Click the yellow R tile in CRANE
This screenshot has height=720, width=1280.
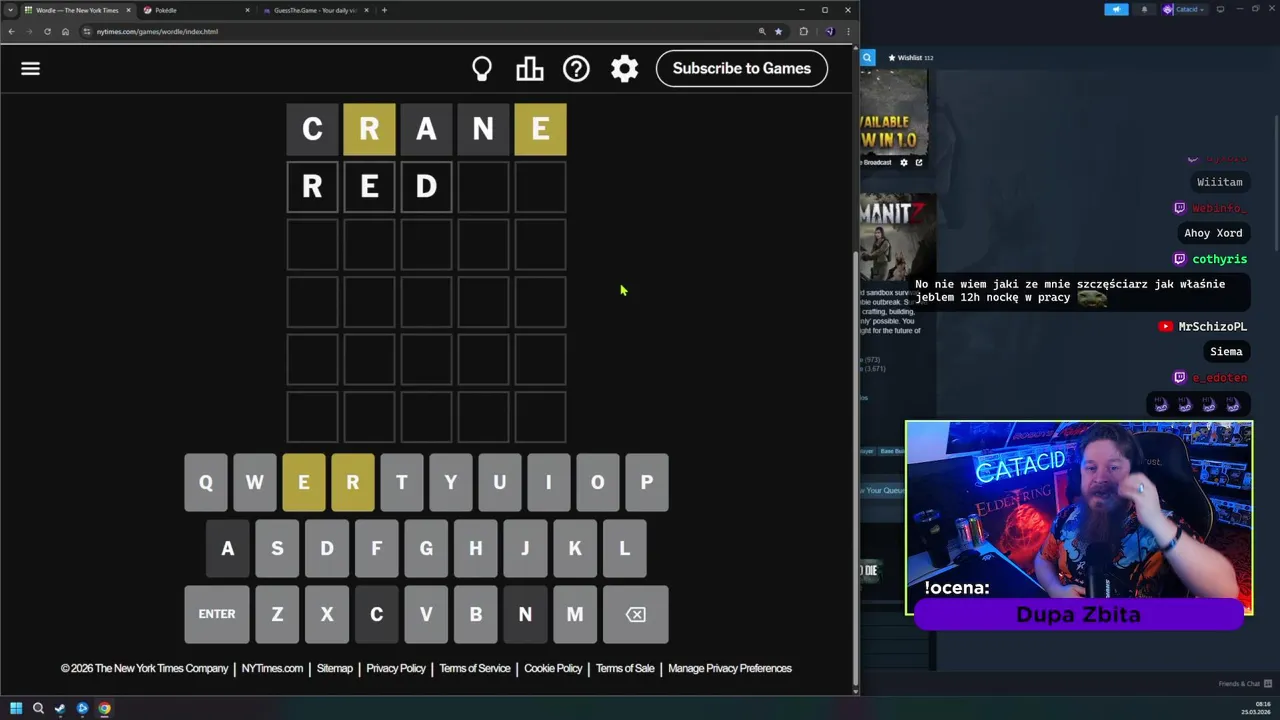369,129
